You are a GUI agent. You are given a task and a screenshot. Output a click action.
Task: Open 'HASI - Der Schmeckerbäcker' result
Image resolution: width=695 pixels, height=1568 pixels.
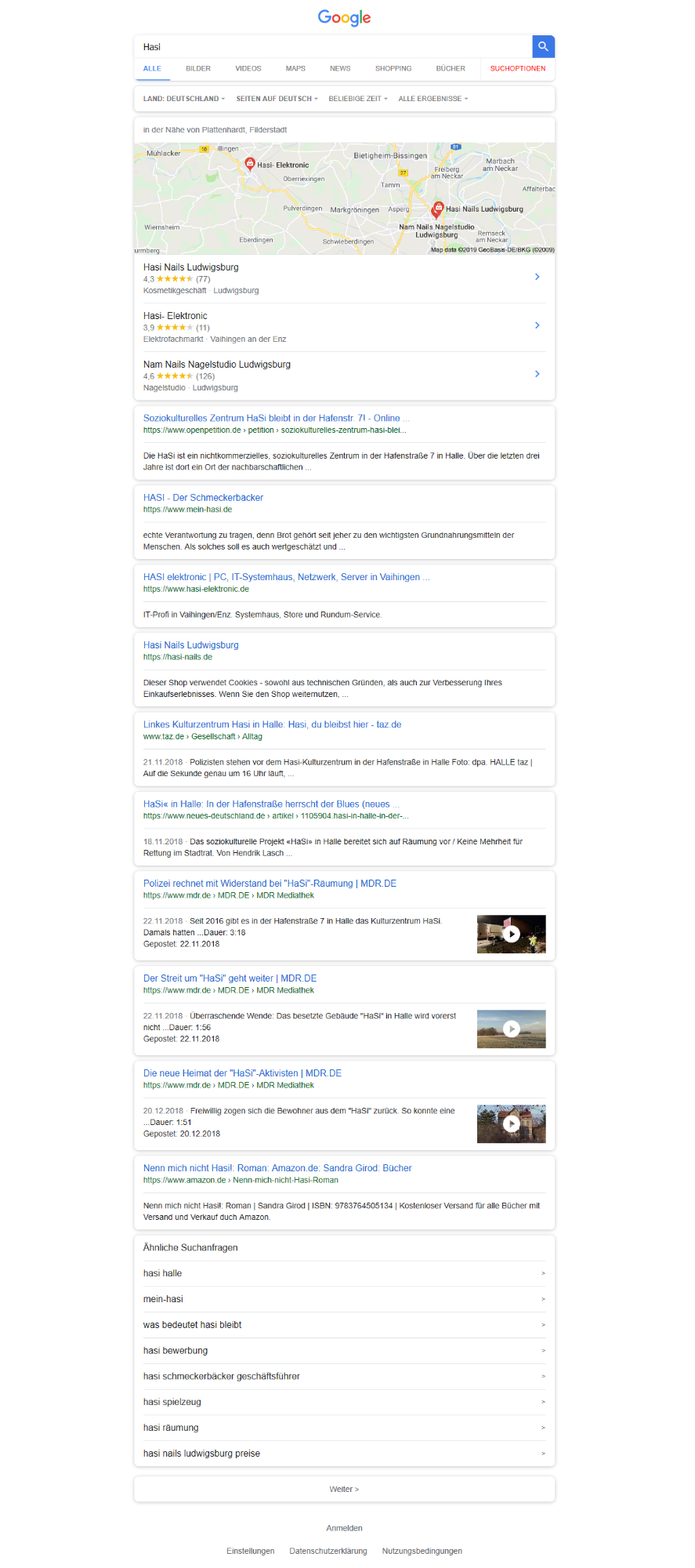tap(203, 498)
